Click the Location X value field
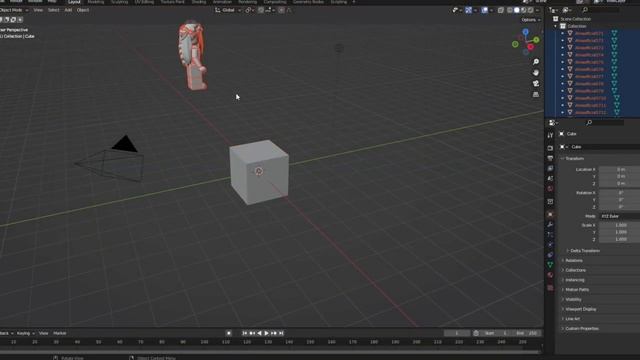Screen dimensions: 640x360 (619, 169)
